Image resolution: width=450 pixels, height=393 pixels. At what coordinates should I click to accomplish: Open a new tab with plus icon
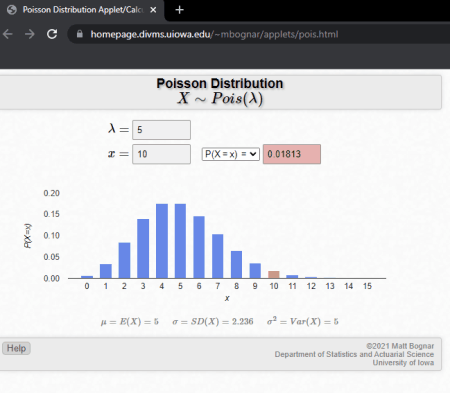179,10
